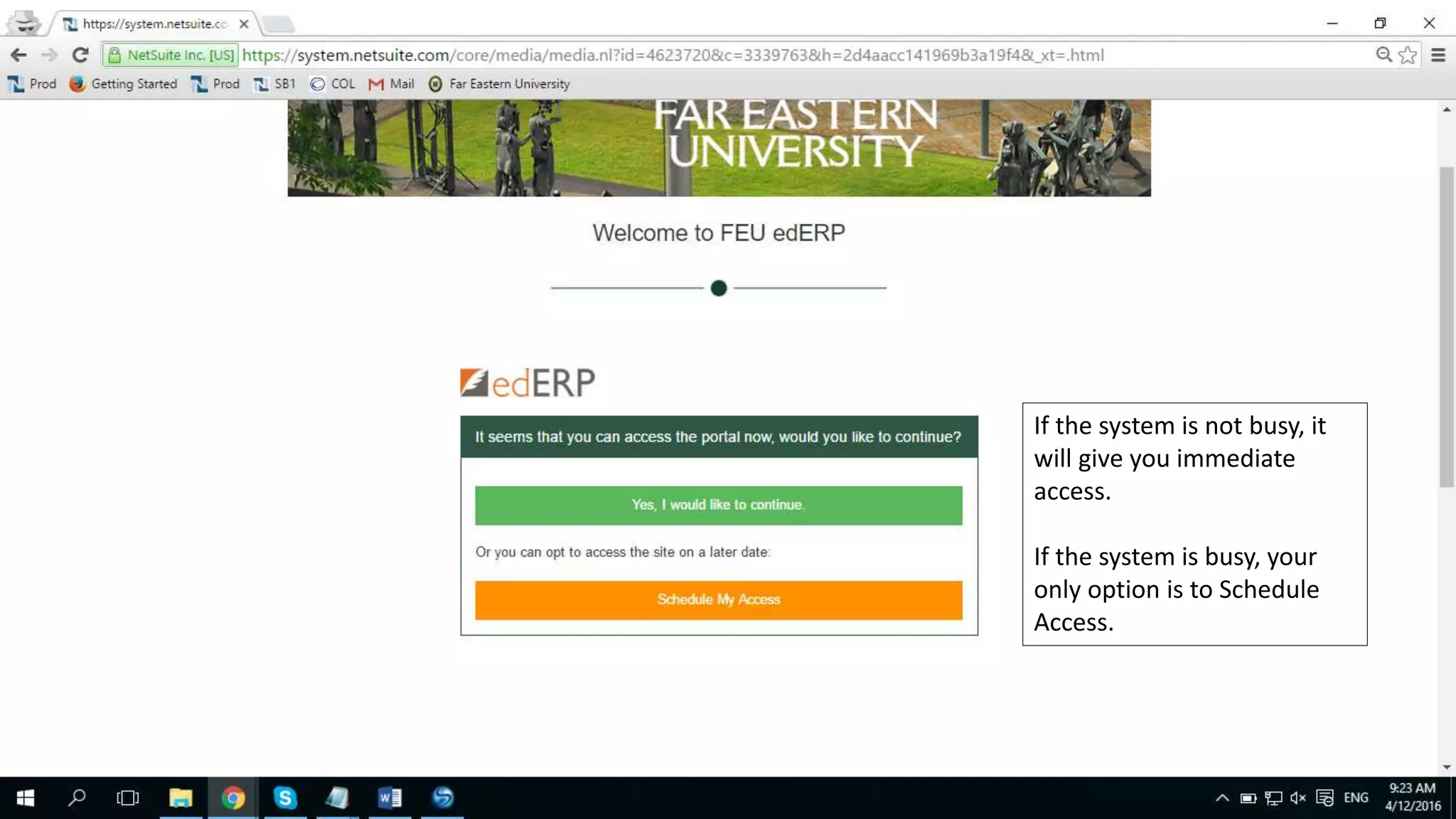Select the system.netsuite.com browser tab
1456x819 pixels.
(153, 23)
